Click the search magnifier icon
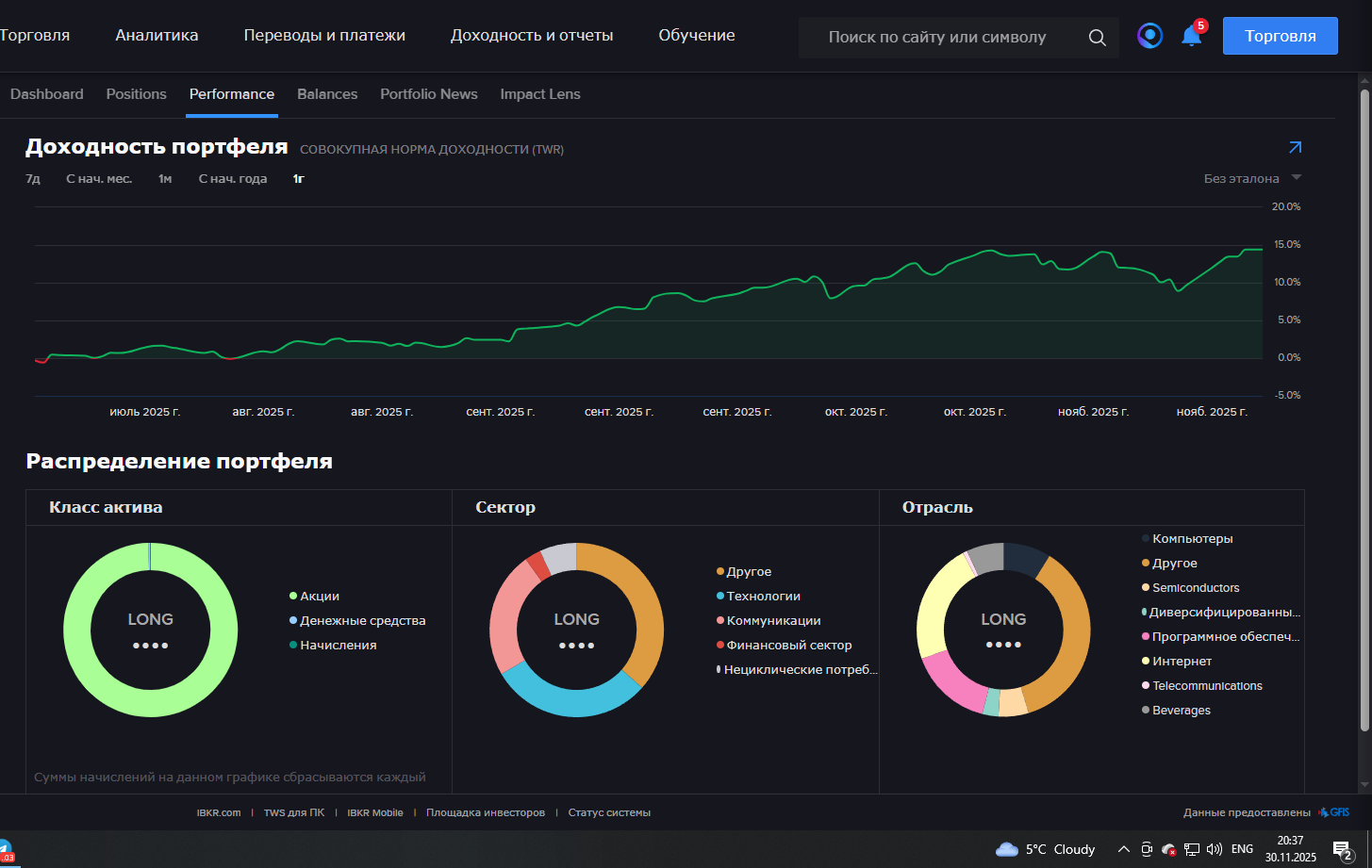 pos(1097,38)
